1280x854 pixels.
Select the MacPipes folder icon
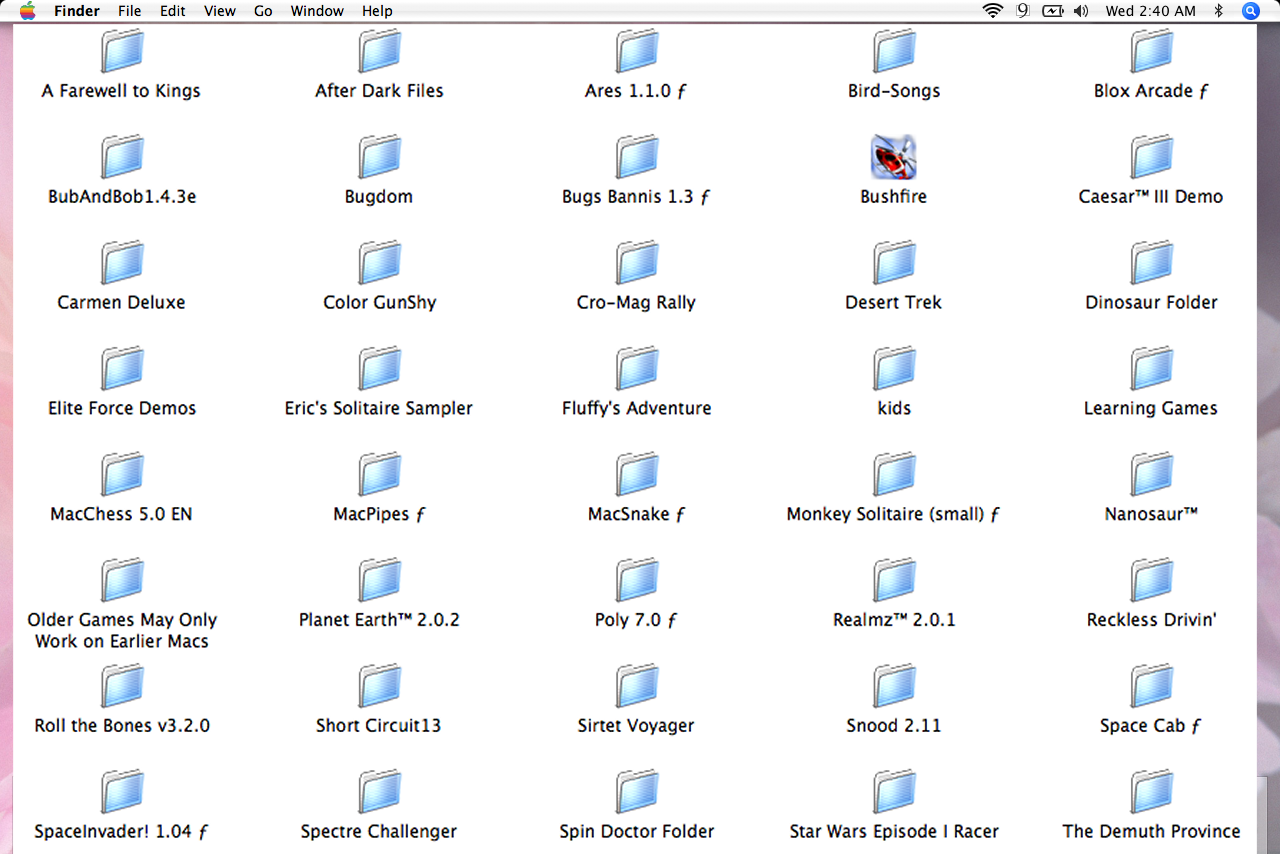(x=380, y=474)
